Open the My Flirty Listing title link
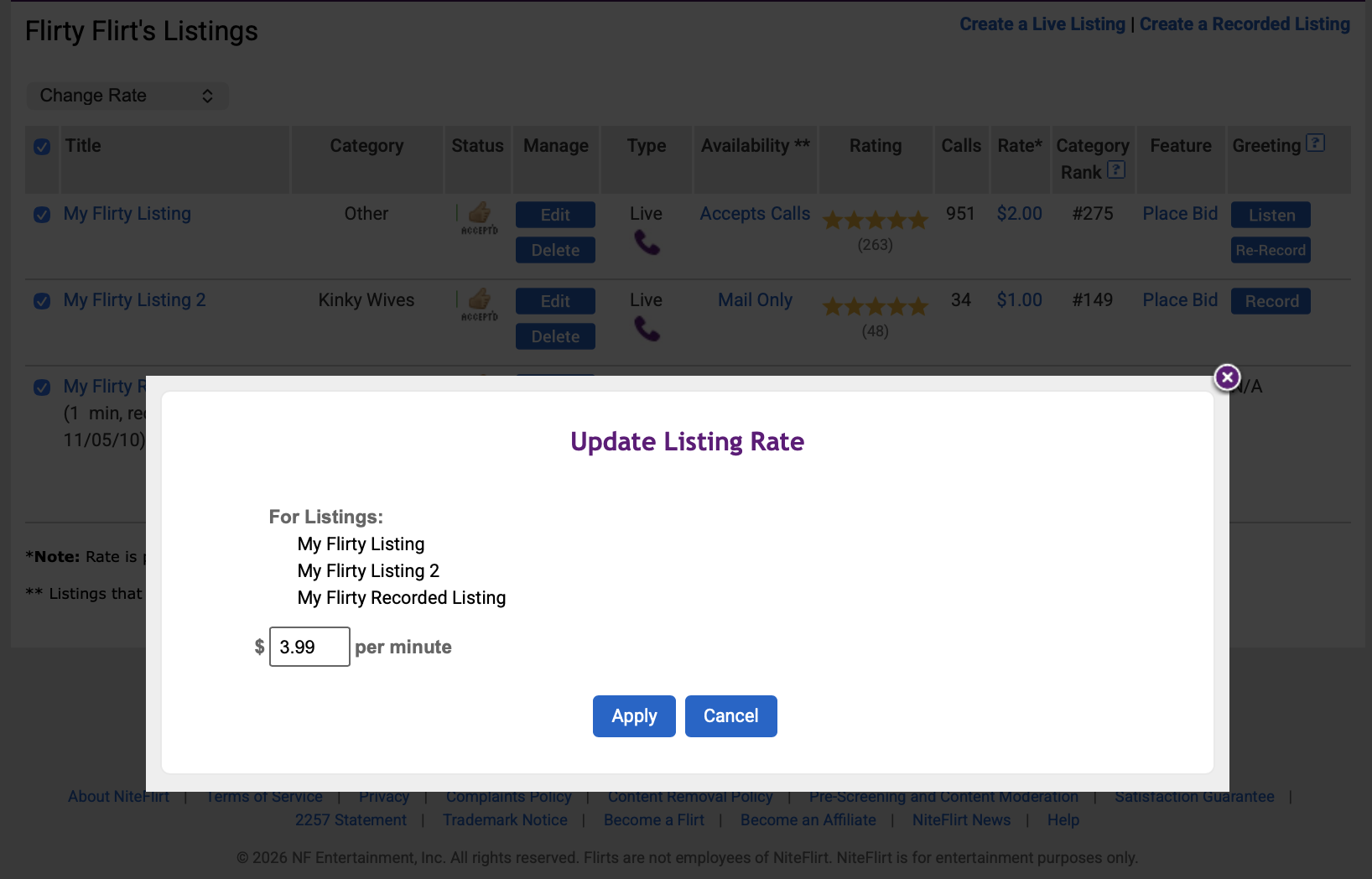The height and width of the screenshot is (879, 1372). coord(127,214)
